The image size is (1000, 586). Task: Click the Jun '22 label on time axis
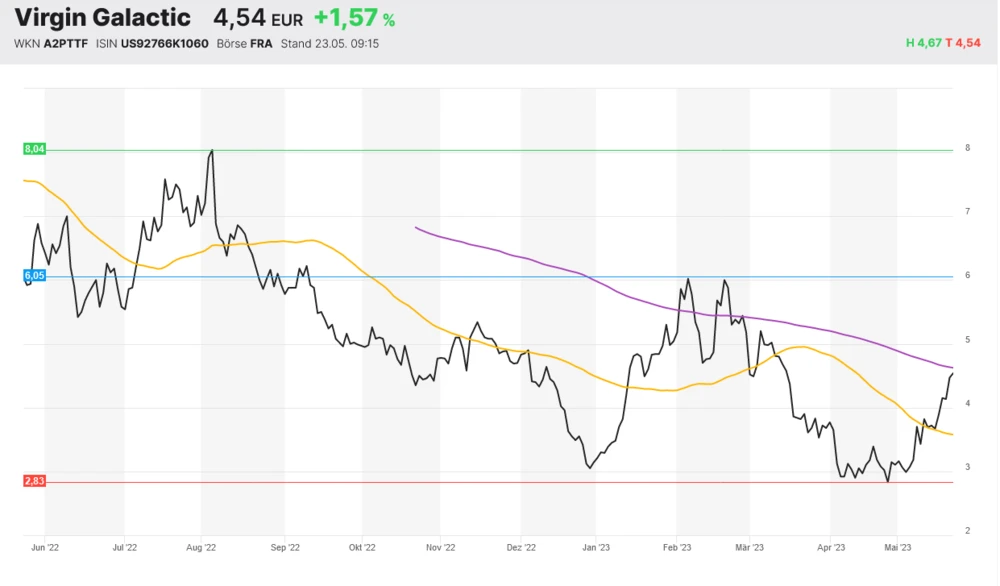[46, 547]
